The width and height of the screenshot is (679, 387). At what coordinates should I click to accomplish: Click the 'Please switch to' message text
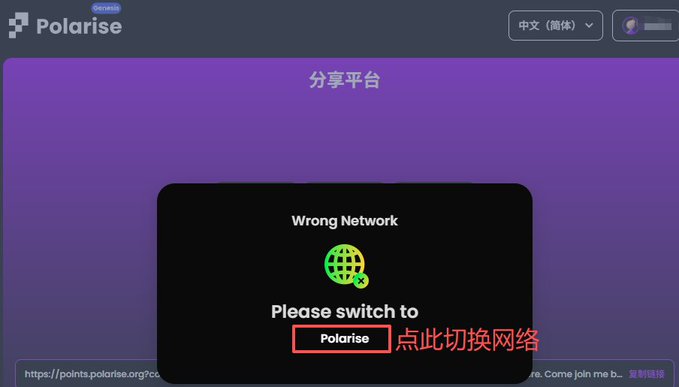(x=345, y=312)
